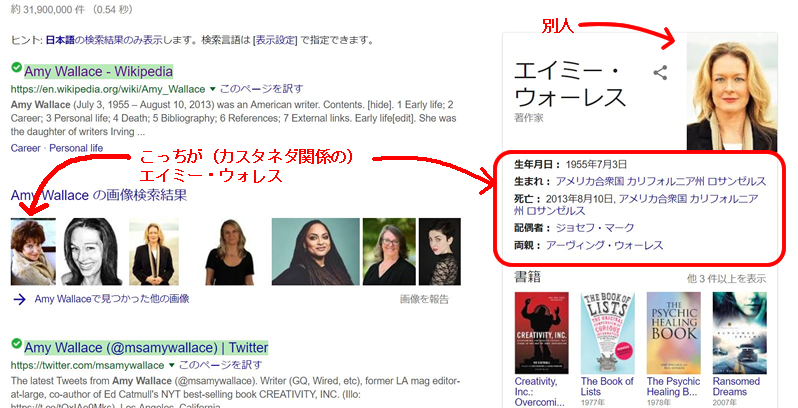The height and width of the screenshot is (408, 798).
Task: Click green check icon next to Twitter result
Action: tap(16, 343)
